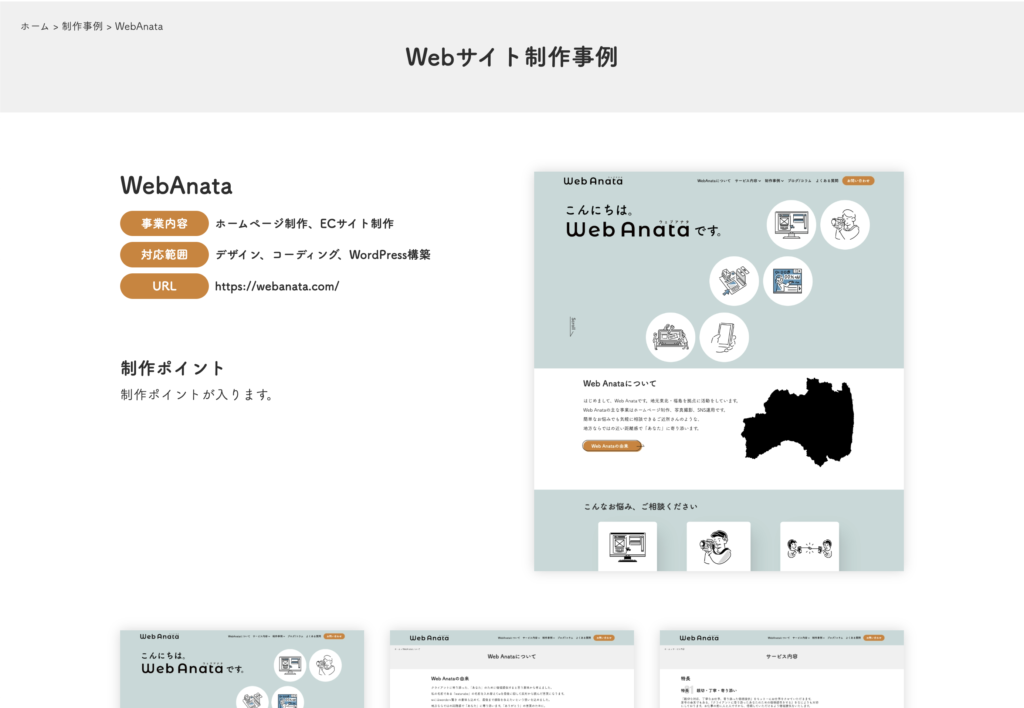
Task: Click the 対応範囲 orange label
Action: [x=164, y=255]
